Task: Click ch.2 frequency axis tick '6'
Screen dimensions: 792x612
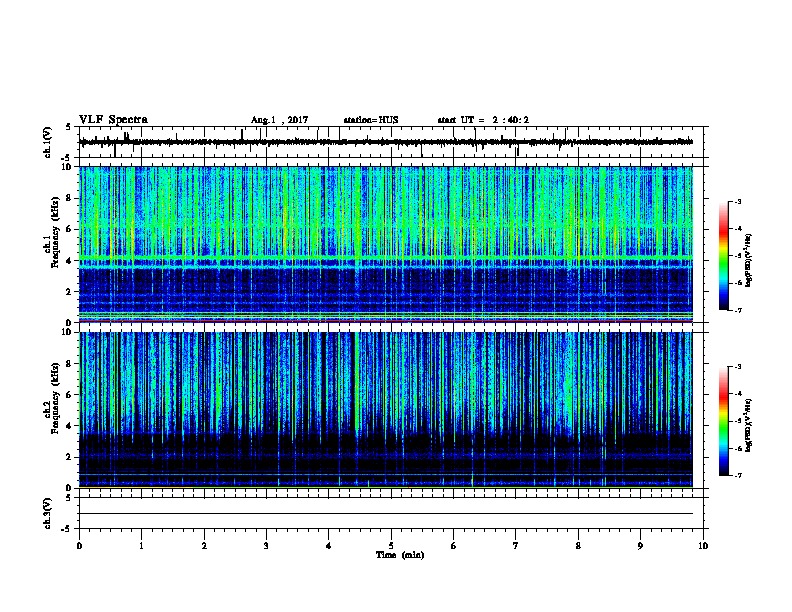Action: (x=69, y=394)
